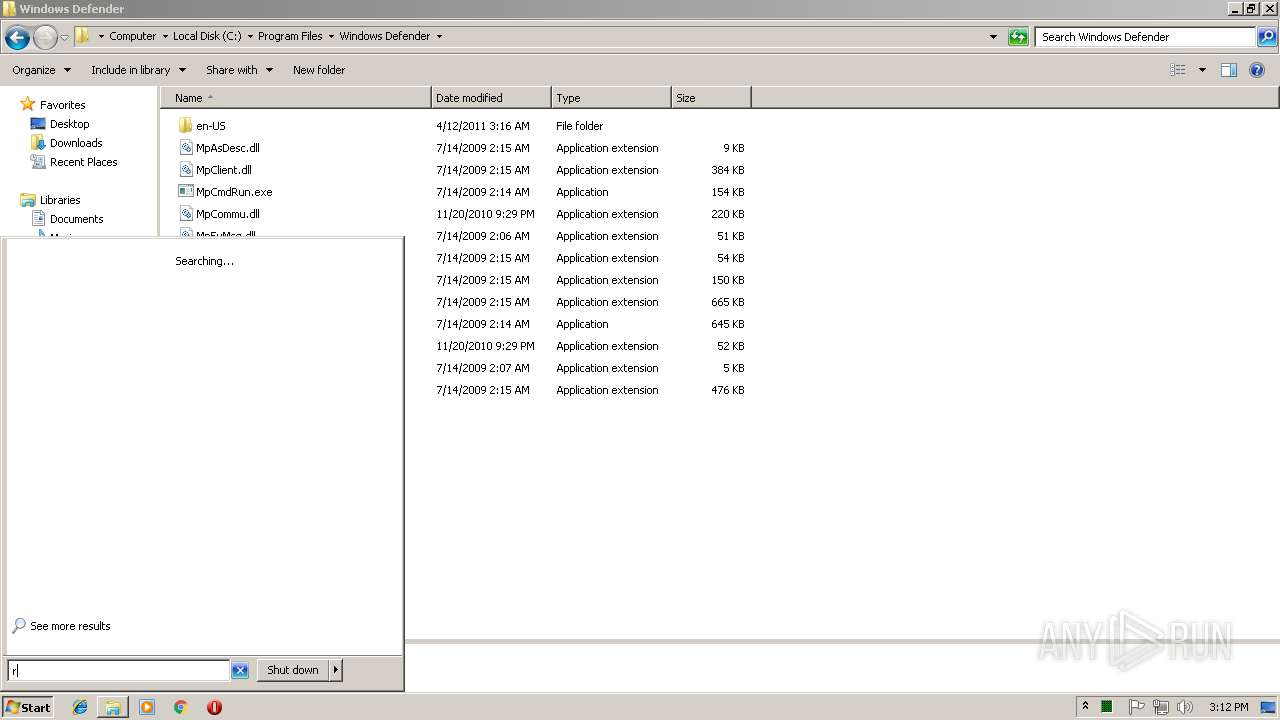
Task: Launch Windows Media Player from taskbar
Action: (x=147, y=707)
